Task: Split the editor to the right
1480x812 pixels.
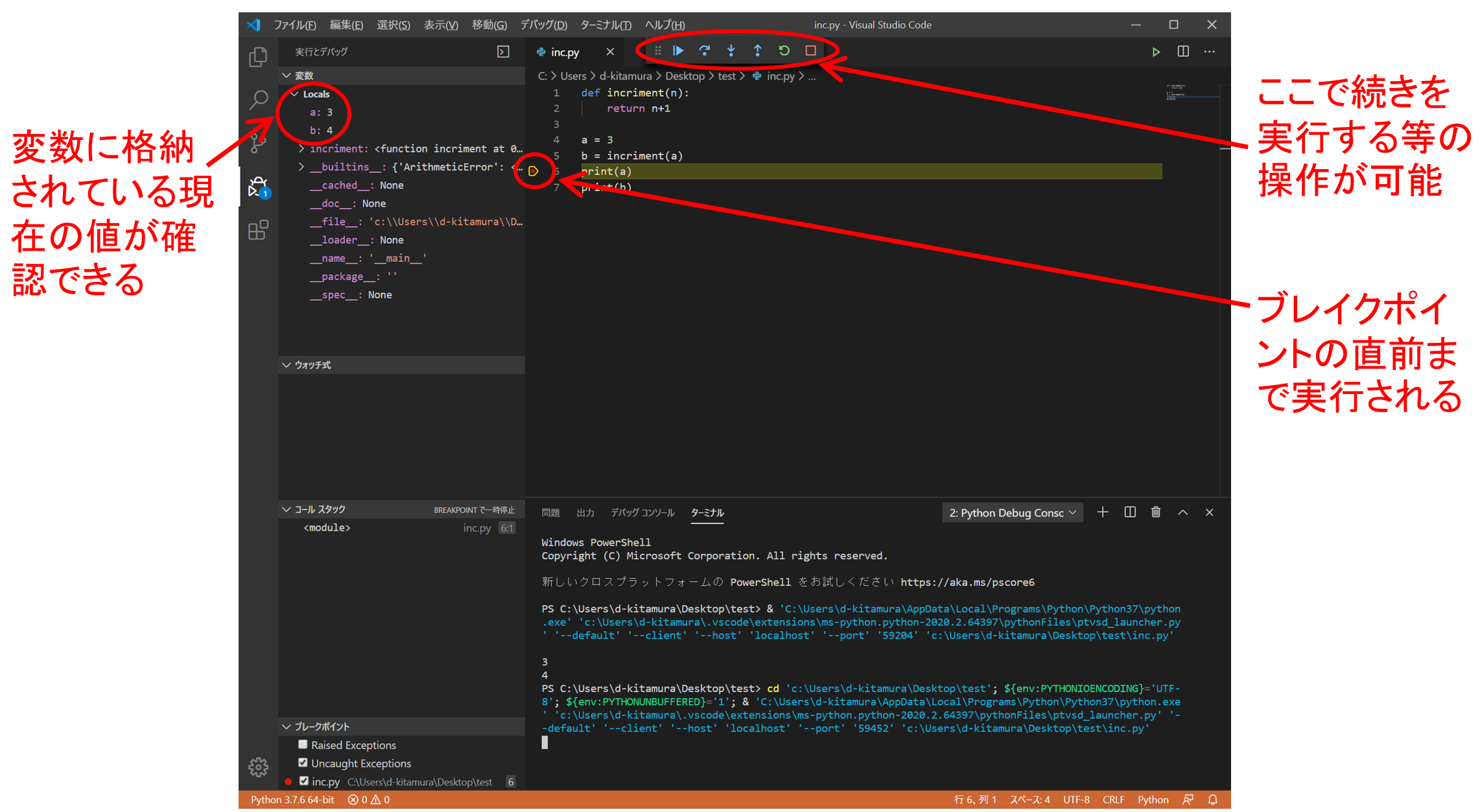Action: (x=1183, y=52)
